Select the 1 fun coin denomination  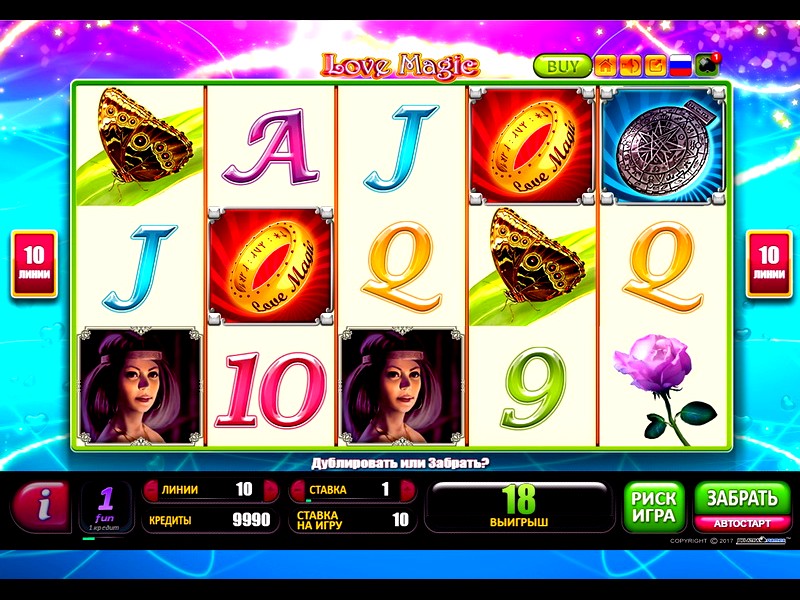[106, 507]
